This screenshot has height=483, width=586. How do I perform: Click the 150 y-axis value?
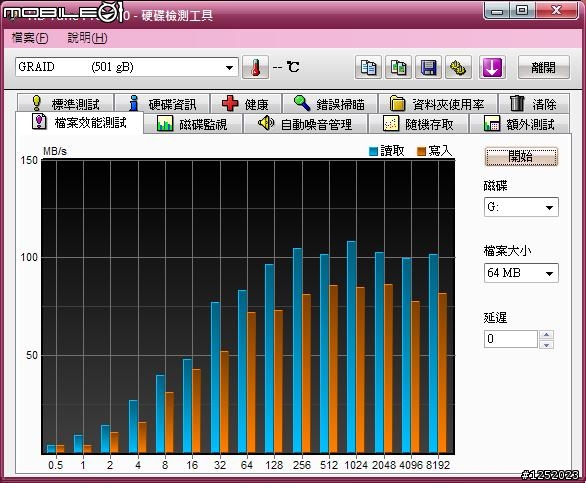[29, 160]
